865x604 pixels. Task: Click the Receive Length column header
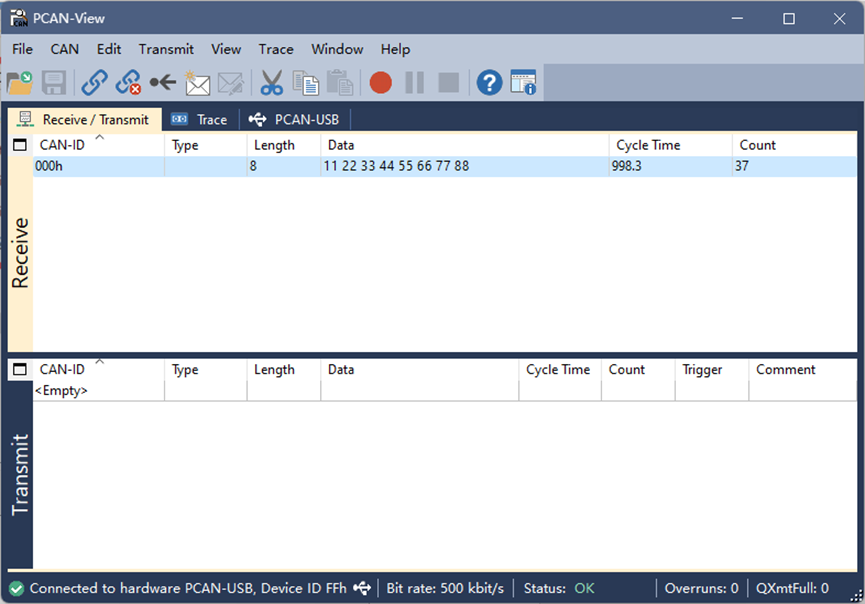pyautogui.click(x=284, y=145)
